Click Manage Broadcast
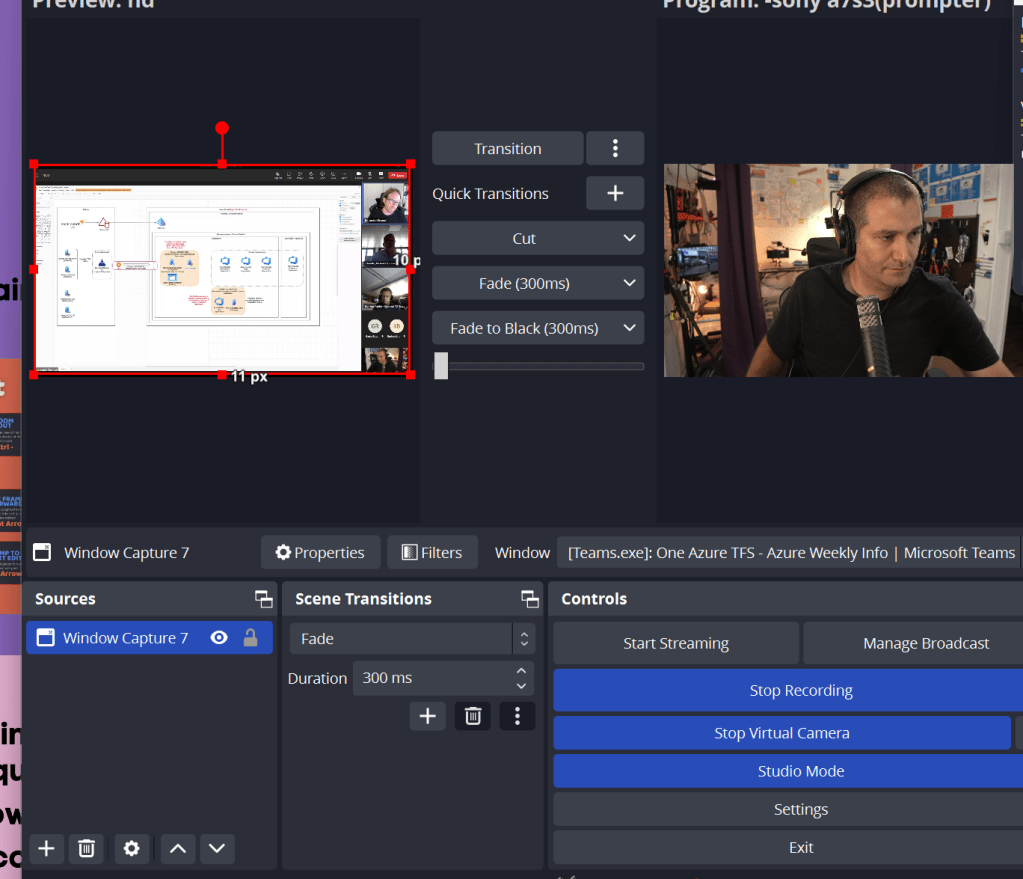The image size is (1023, 879). [x=913, y=643]
